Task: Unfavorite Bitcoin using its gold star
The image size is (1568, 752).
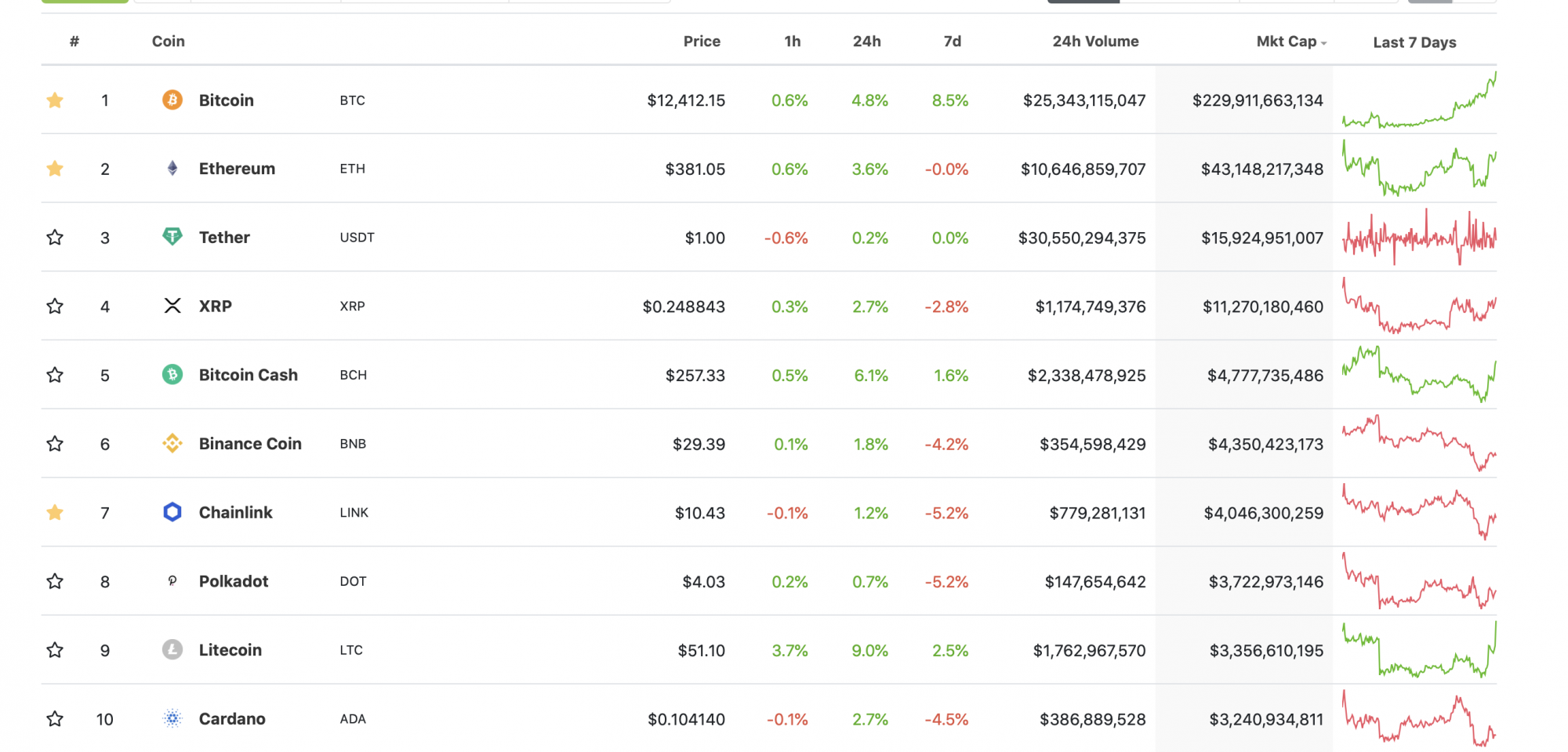Action: pyautogui.click(x=55, y=100)
